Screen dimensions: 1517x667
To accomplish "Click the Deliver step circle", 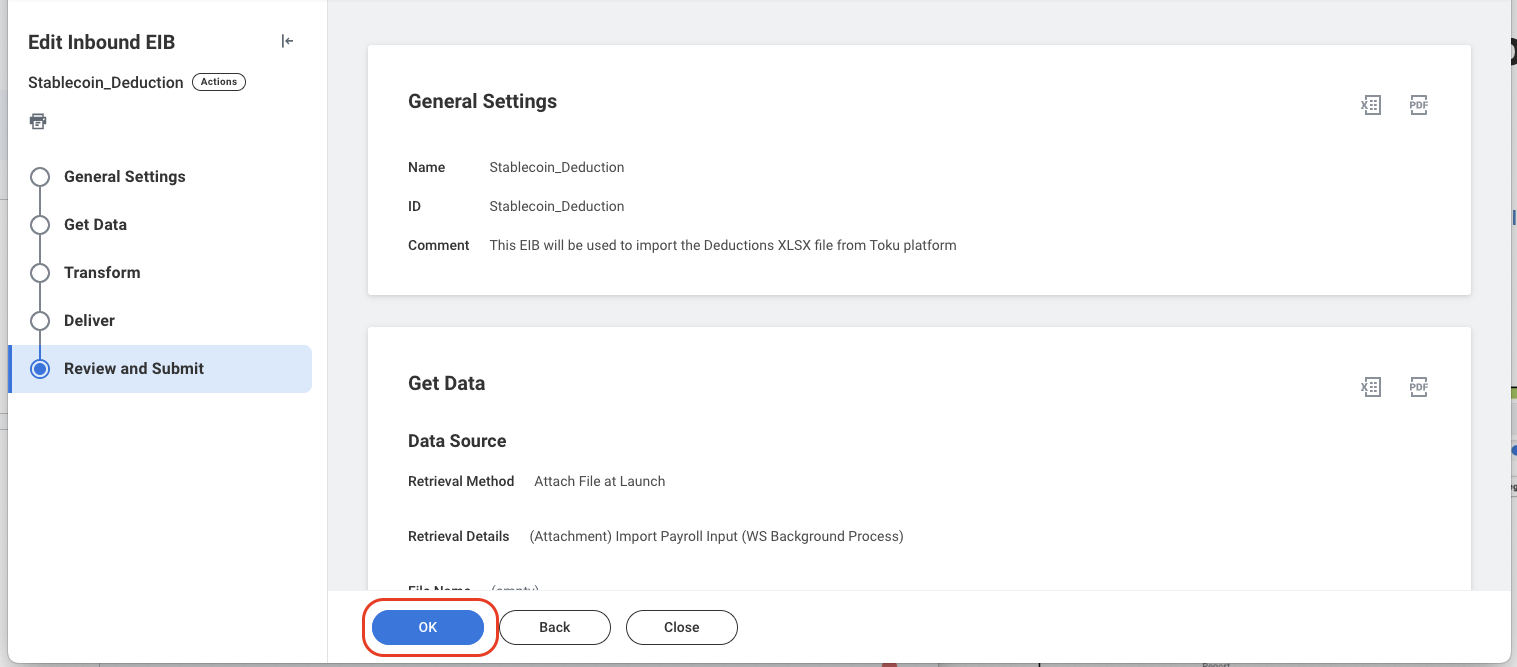I will [x=40, y=321].
